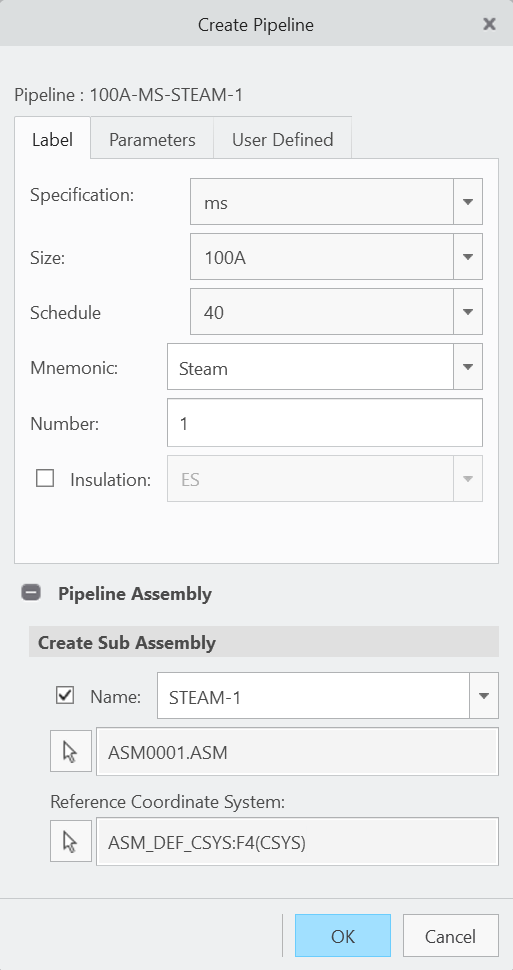Open the User Defined tab

click(x=283, y=139)
